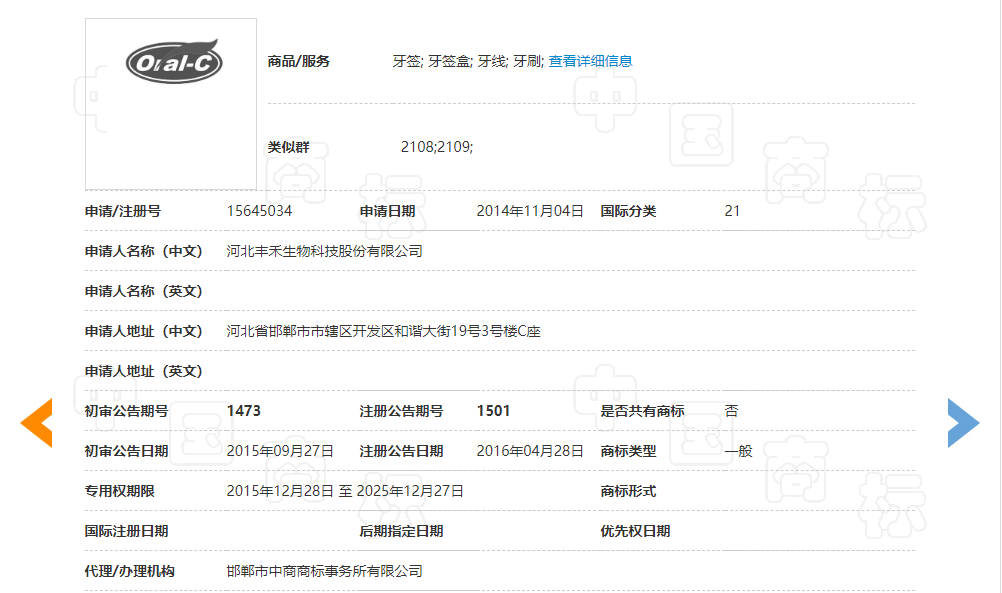Go to previous trademark with orange arrow
This screenshot has height=593, width=1002.
[36, 422]
